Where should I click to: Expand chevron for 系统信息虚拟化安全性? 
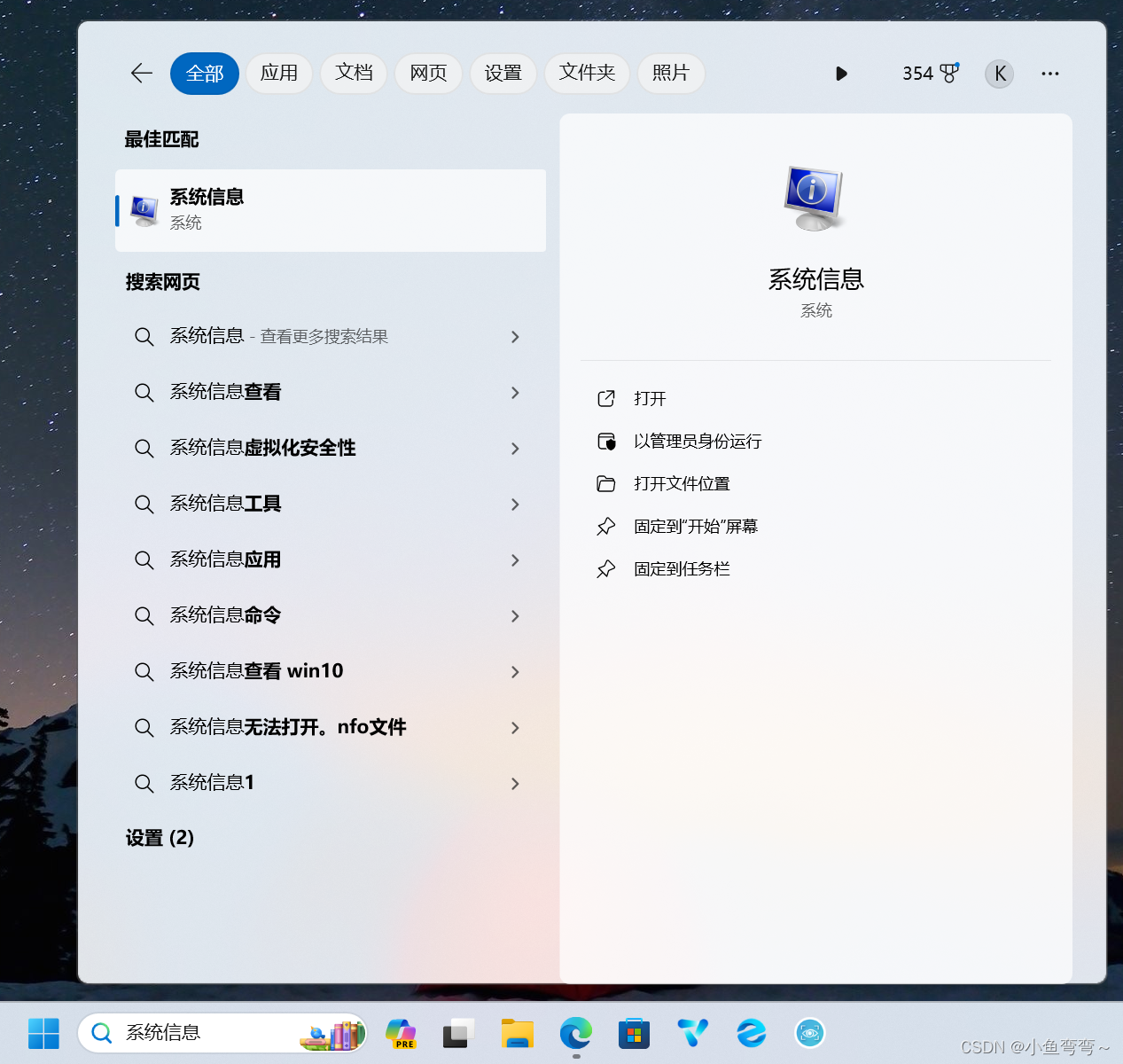click(515, 449)
